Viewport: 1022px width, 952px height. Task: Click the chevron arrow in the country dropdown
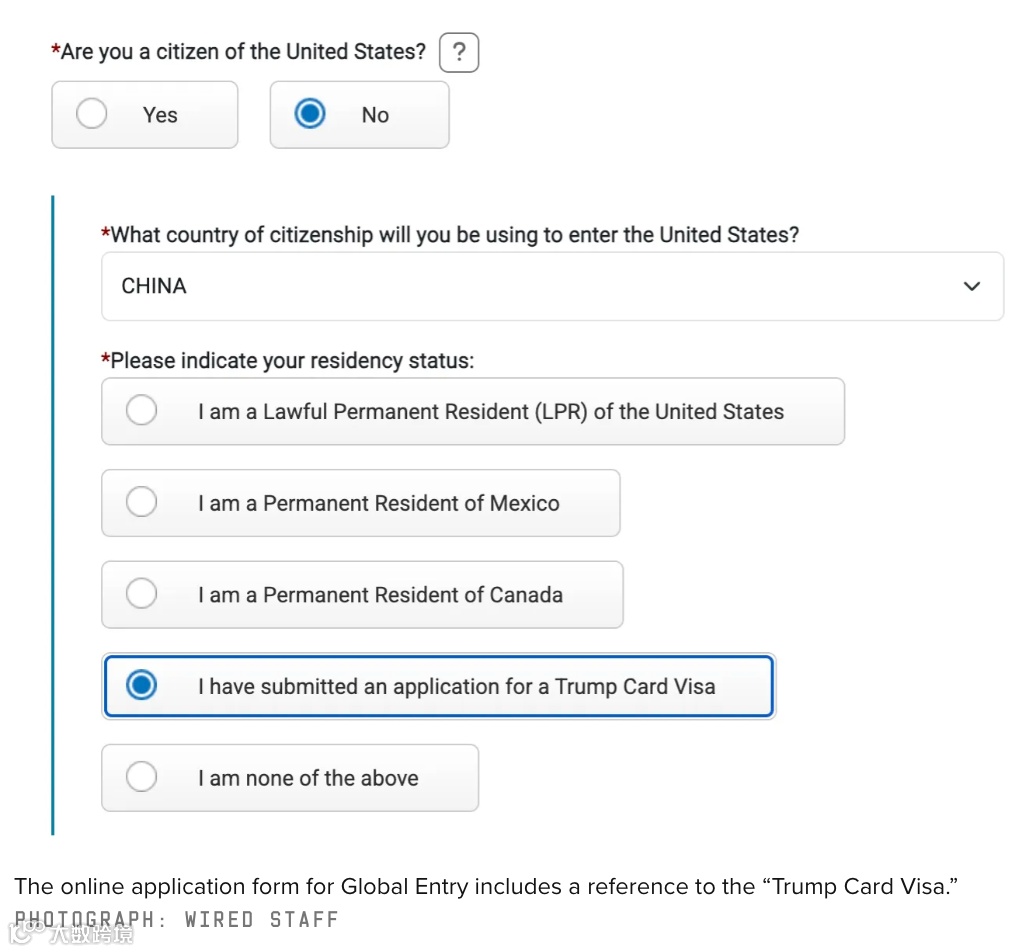(x=971, y=287)
